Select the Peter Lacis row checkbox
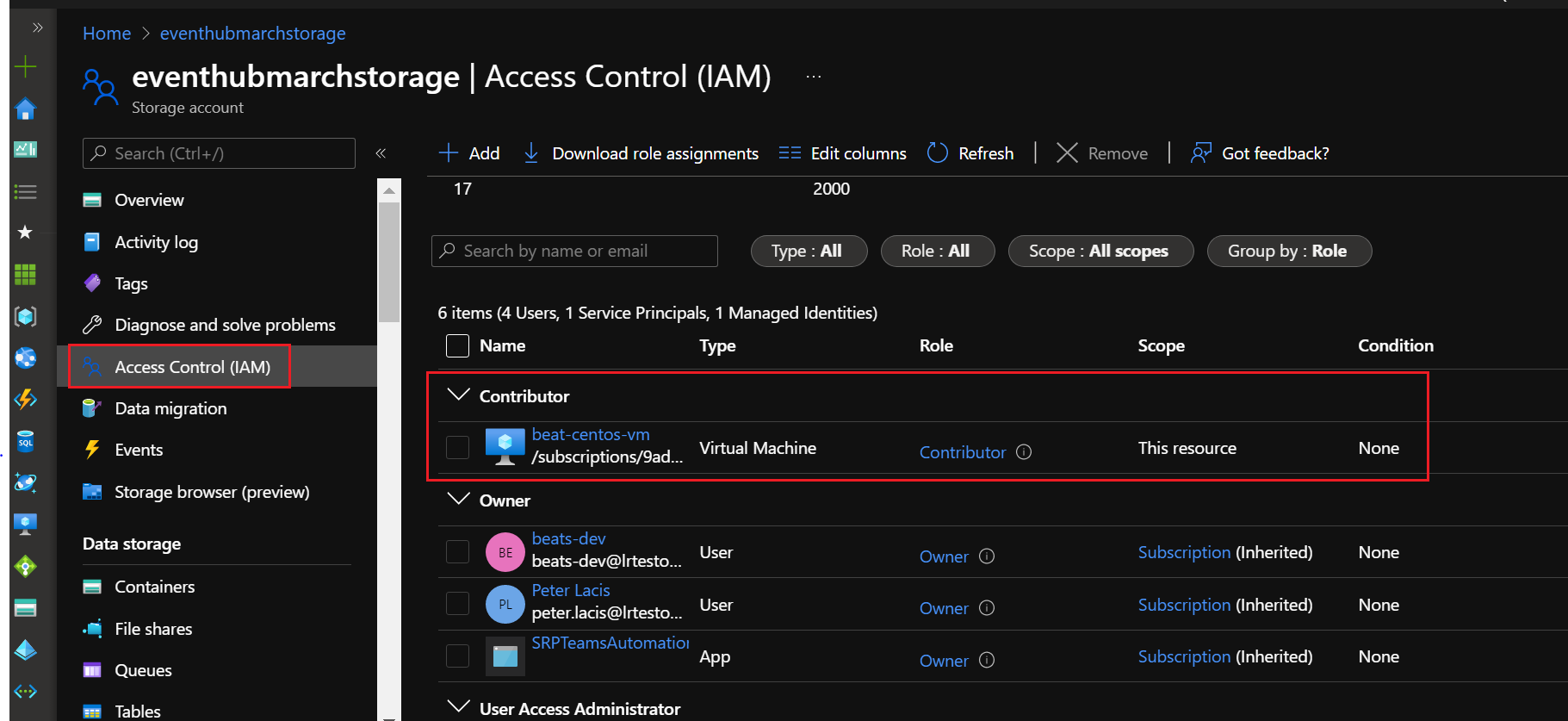 tap(457, 605)
